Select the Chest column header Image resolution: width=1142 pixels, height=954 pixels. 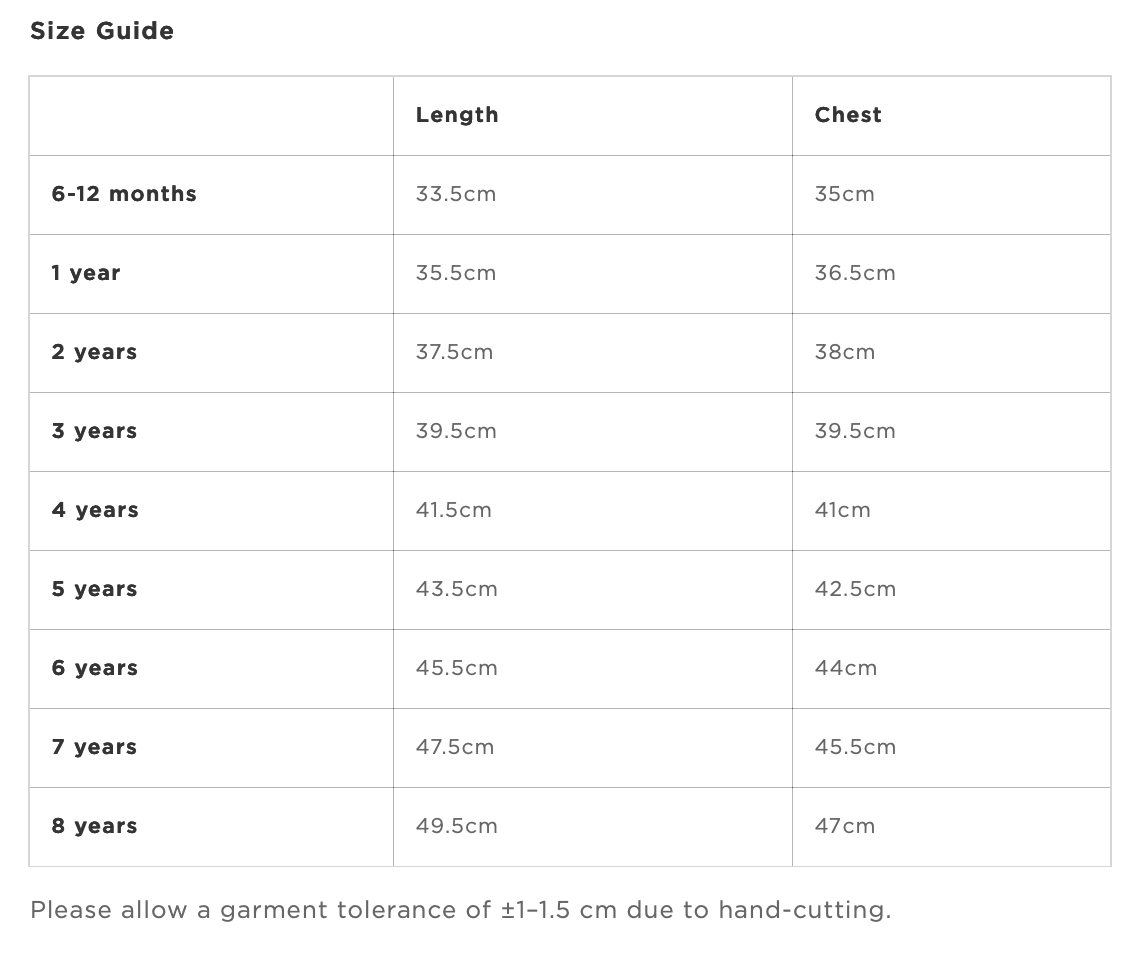(848, 115)
